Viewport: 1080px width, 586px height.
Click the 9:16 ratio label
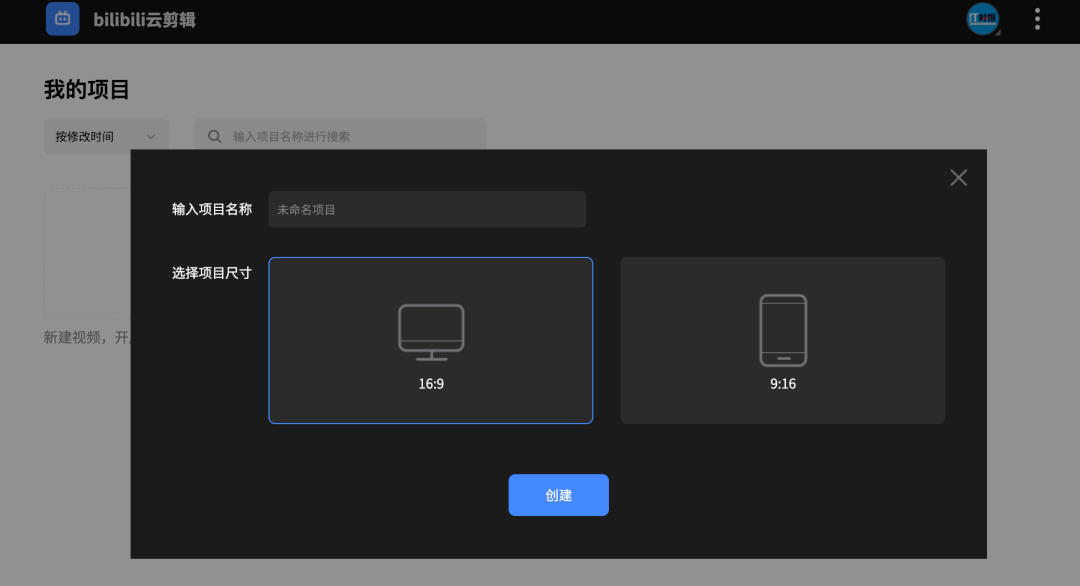click(782, 384)
